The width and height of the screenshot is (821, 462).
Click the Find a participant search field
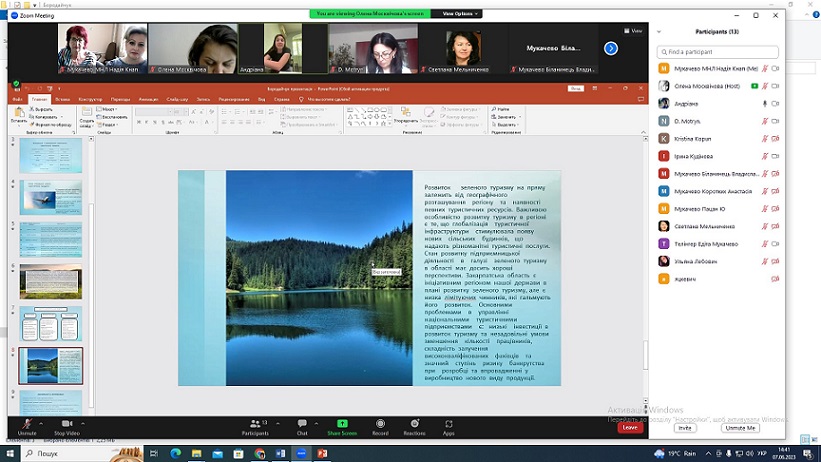pos(718,52)
